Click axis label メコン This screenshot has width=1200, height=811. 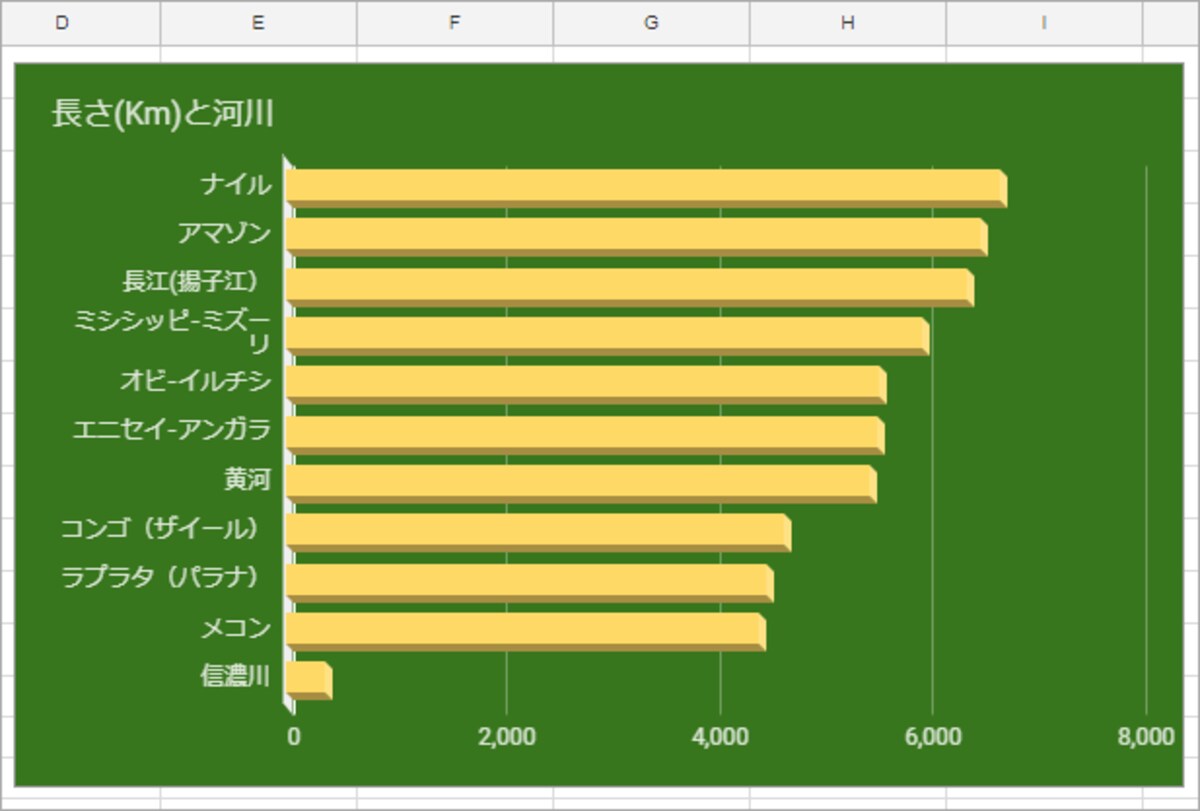[x=235, y=627]
